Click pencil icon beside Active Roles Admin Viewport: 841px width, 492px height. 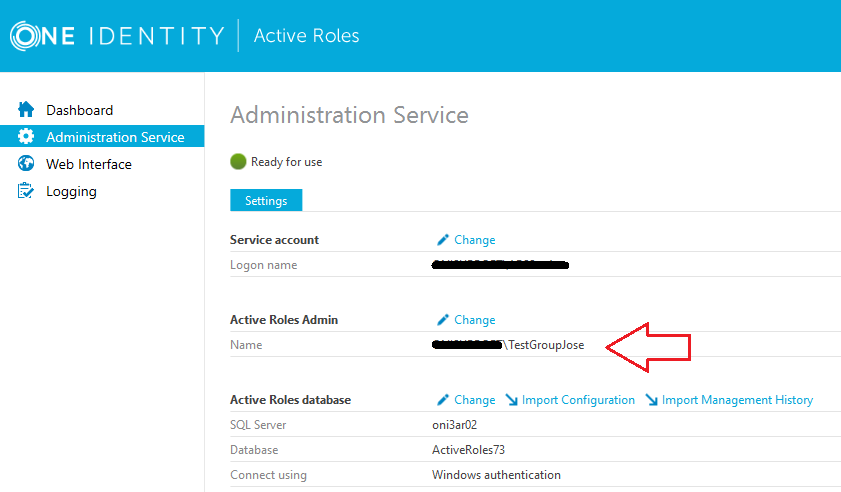tap(443, 320)
